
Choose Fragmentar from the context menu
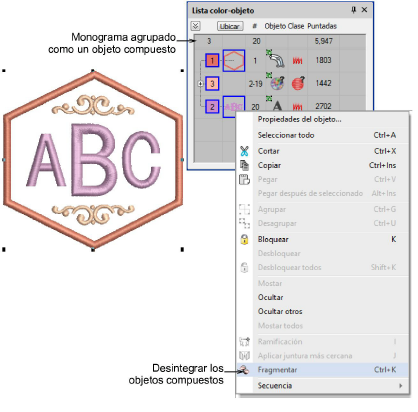pos(322,370)
